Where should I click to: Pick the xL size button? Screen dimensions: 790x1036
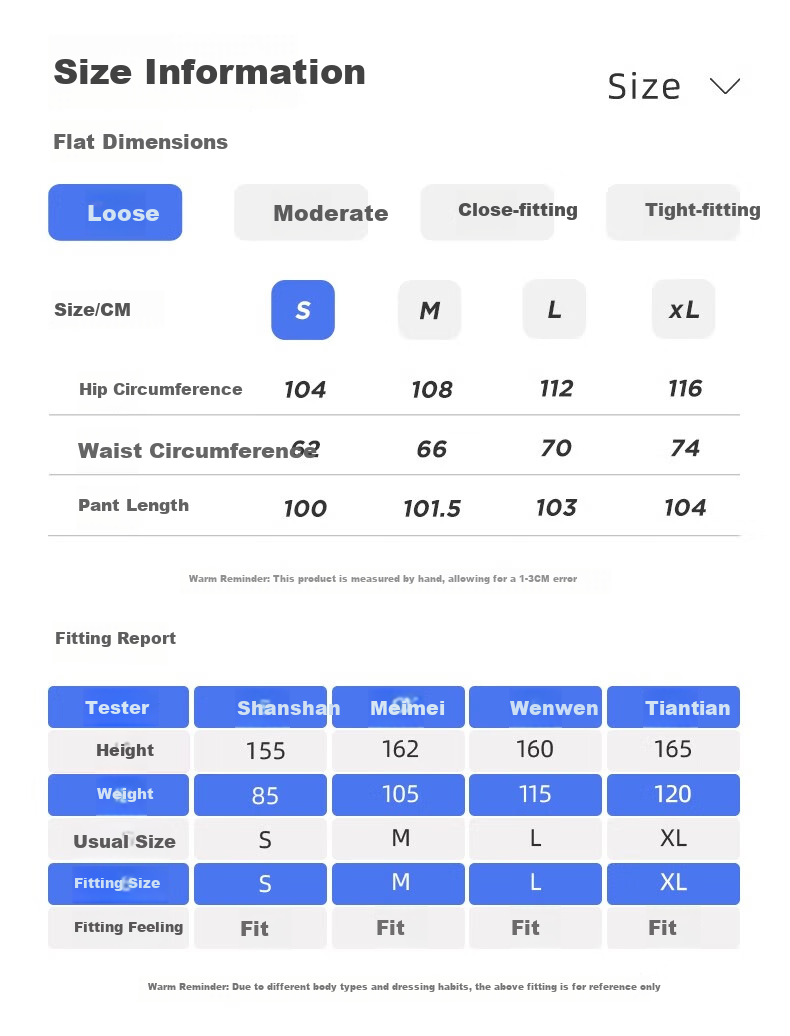click(x=684, y=309)
